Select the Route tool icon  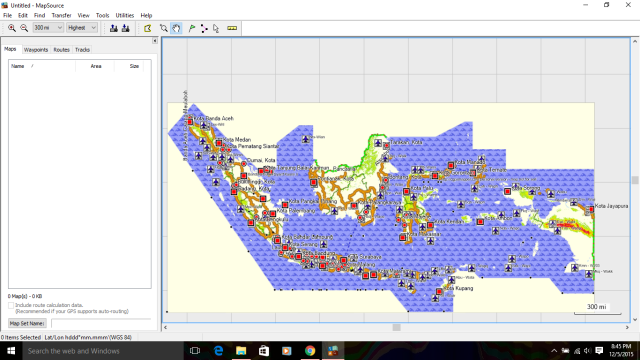tap(204, 28)
